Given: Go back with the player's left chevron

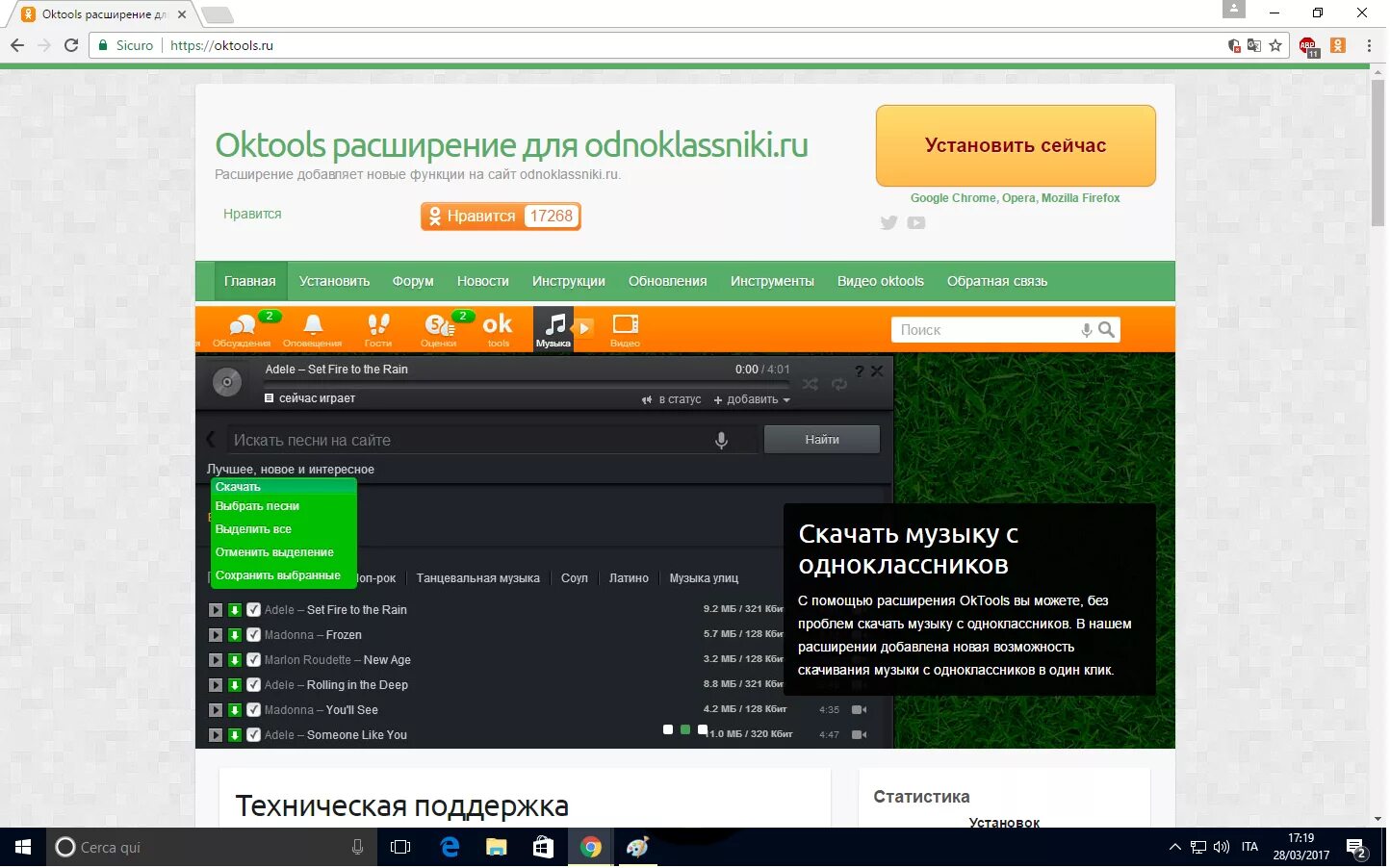Looking at the screenshot, I should point(212,441).
